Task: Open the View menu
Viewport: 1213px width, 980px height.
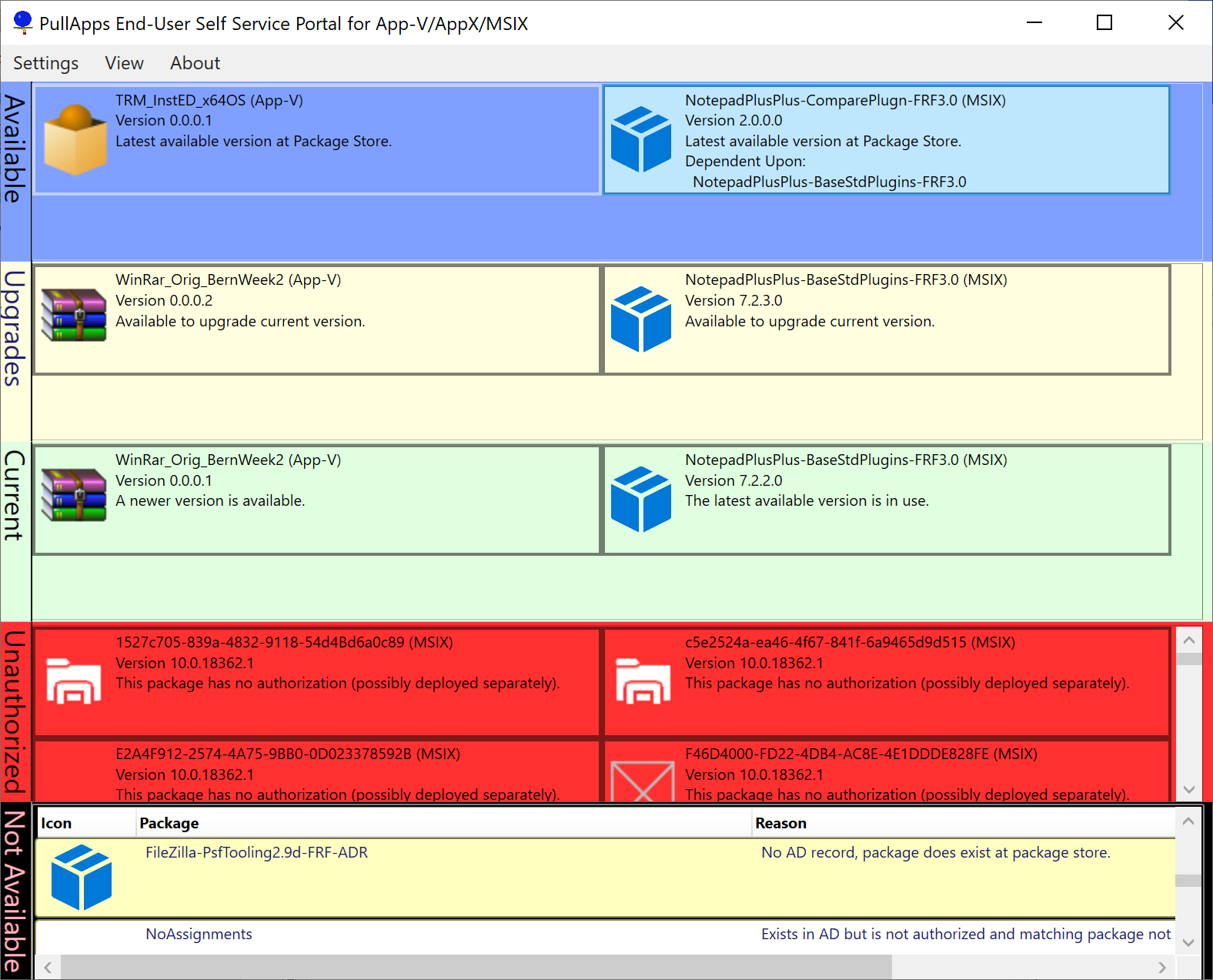Action: (124, 63)
